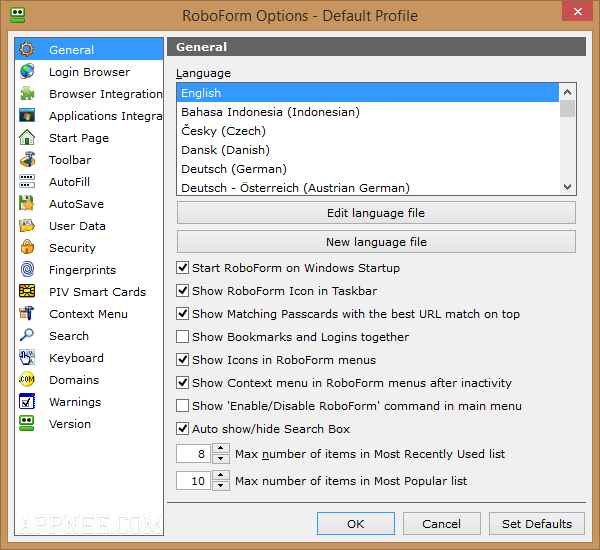This screenshot has width=600, height=550.
Task: Select Dansk (Danish) language
Action: (368, 150)
